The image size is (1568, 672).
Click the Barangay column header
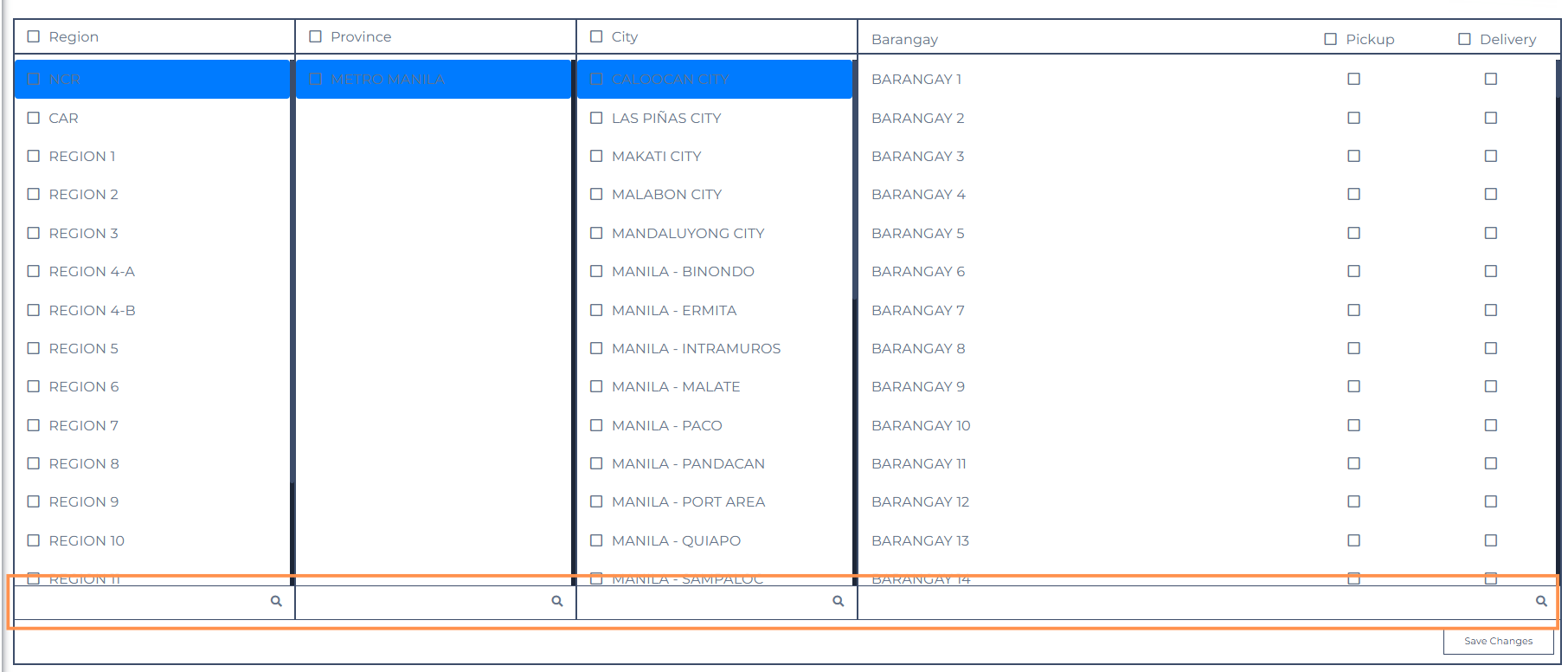[904, 39]
